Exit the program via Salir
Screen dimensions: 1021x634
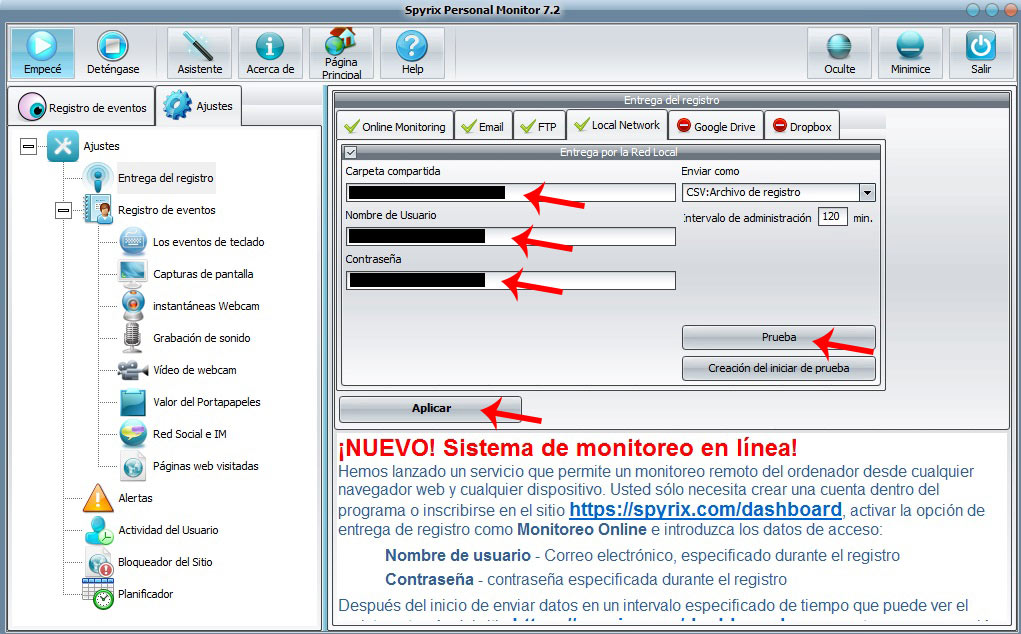981,53
